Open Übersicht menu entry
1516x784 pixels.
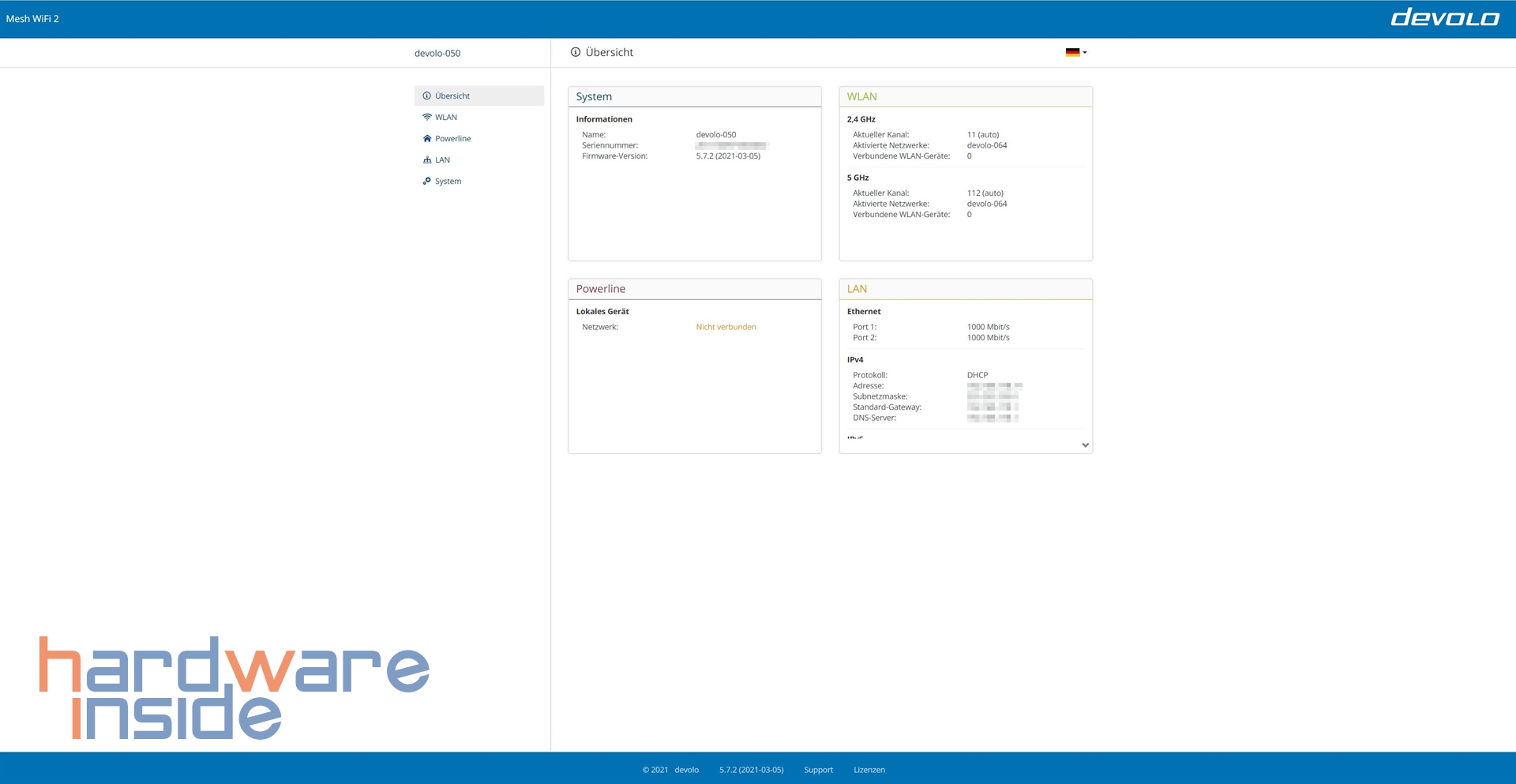[x=479, y=96]
